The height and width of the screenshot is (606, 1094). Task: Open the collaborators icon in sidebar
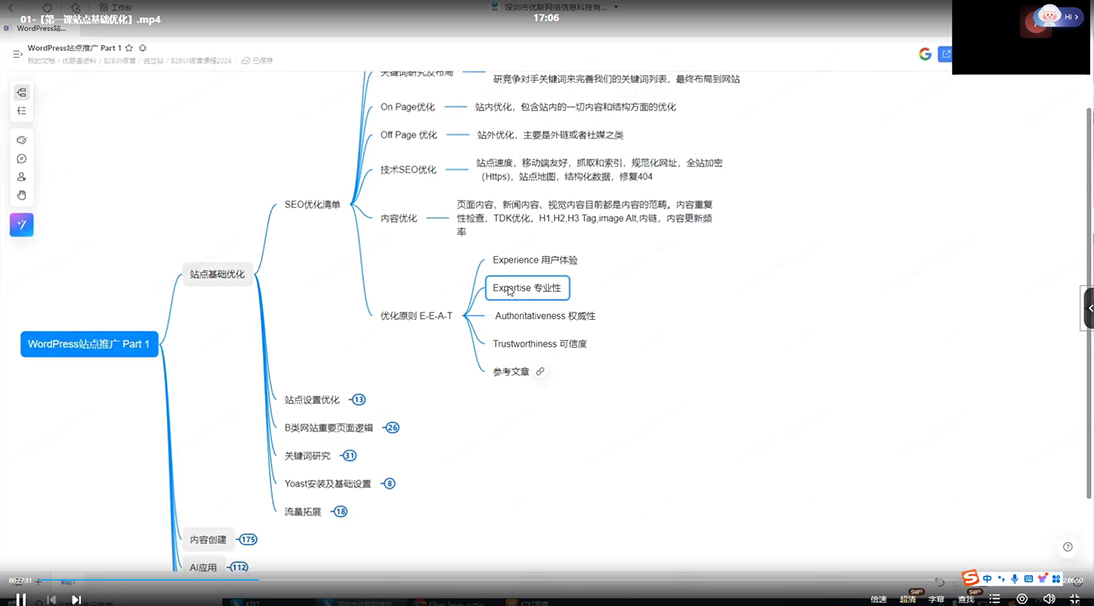click(21, 176)
